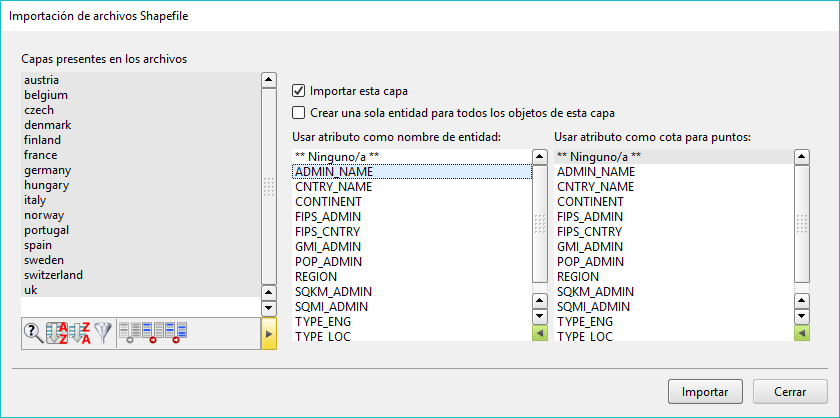Viewport: 840px width, 418px height.
Task: Choose SQKM_ADMIN in point elevation list
Action: [x=674, y=292]
